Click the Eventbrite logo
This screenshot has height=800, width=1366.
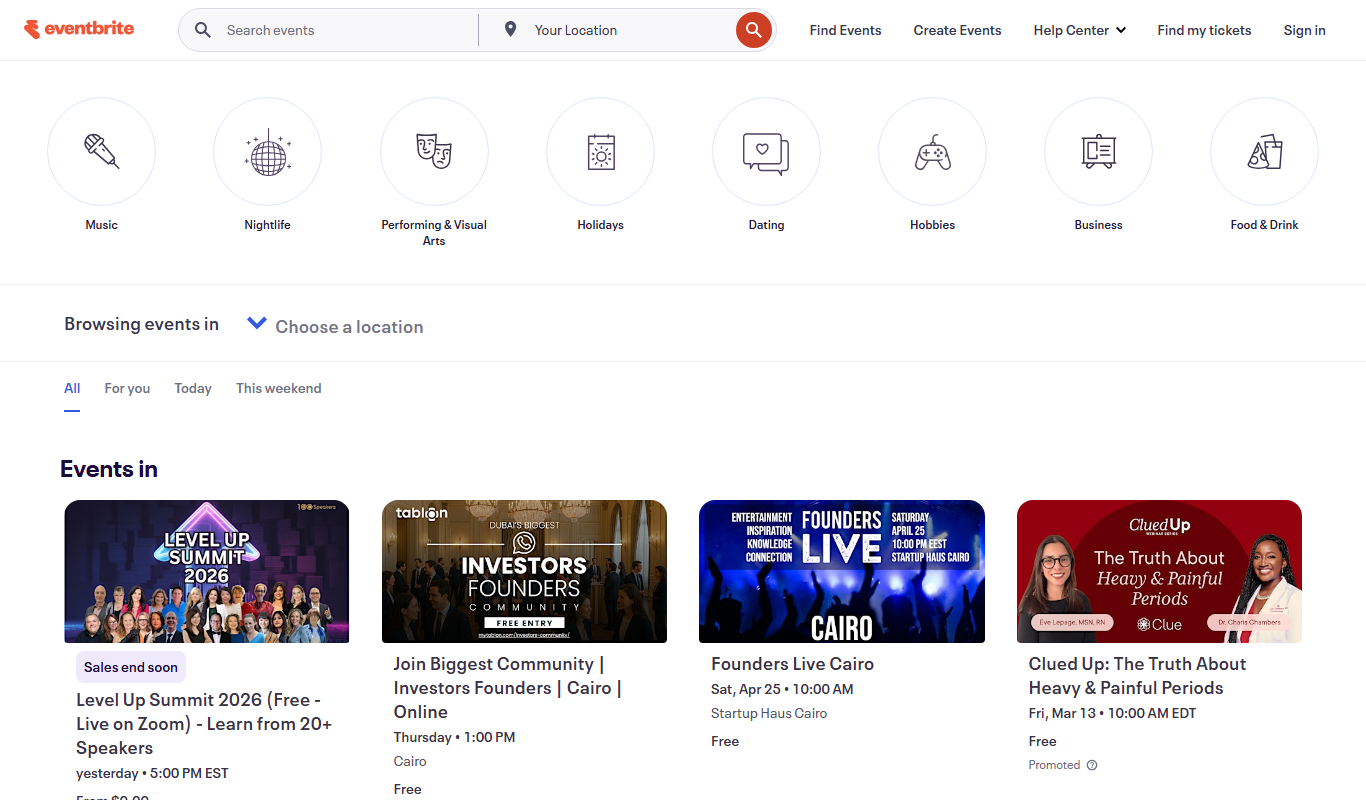79,29
